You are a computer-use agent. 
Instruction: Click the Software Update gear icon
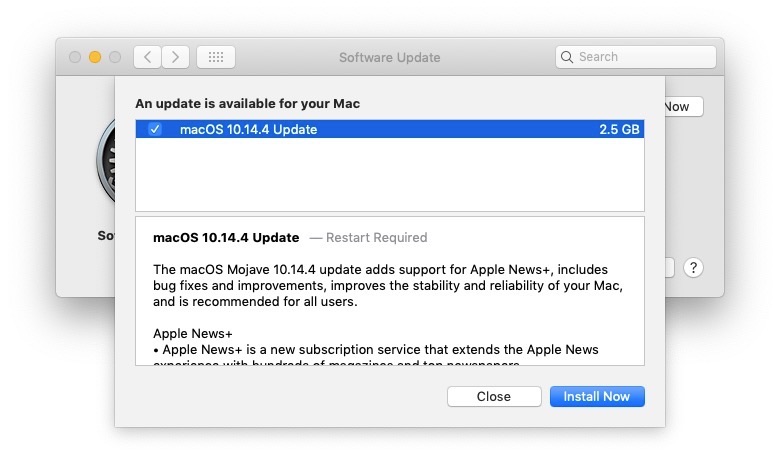(105, 170)
